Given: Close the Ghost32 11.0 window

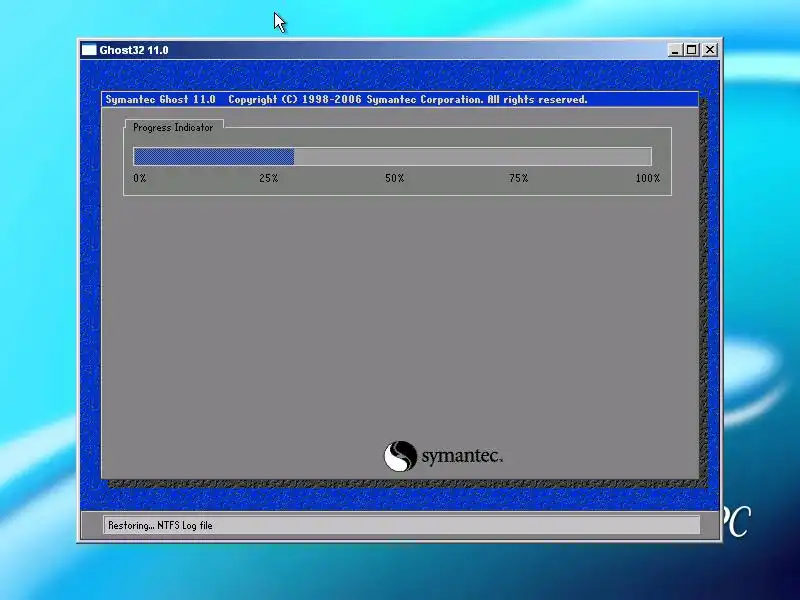Looking at the screenshot, I should click(x=710, y=50).
